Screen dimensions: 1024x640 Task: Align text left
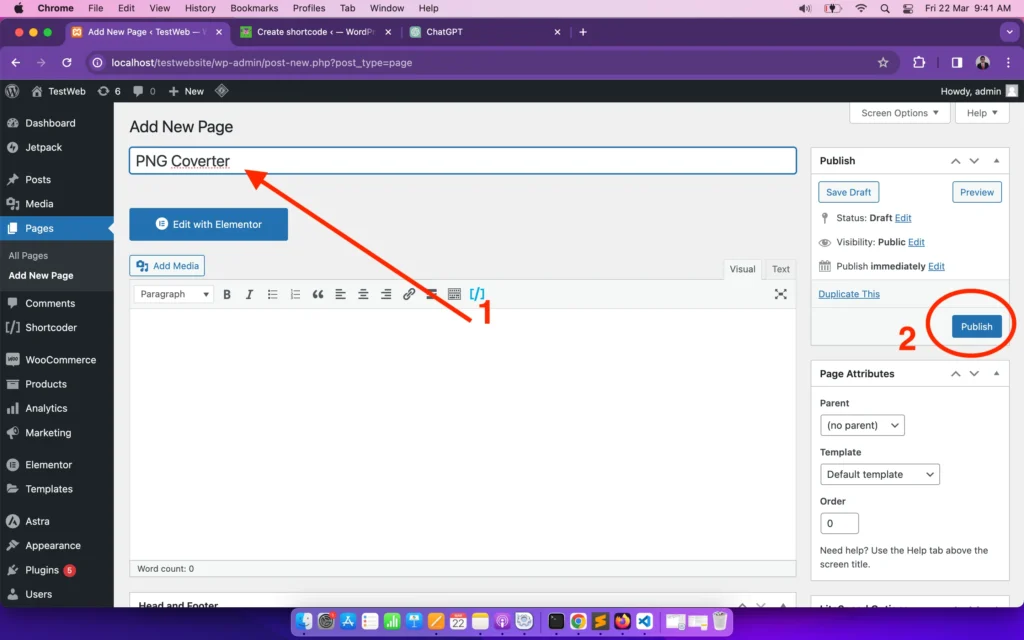pyautogui.click(x=340, y=295)
